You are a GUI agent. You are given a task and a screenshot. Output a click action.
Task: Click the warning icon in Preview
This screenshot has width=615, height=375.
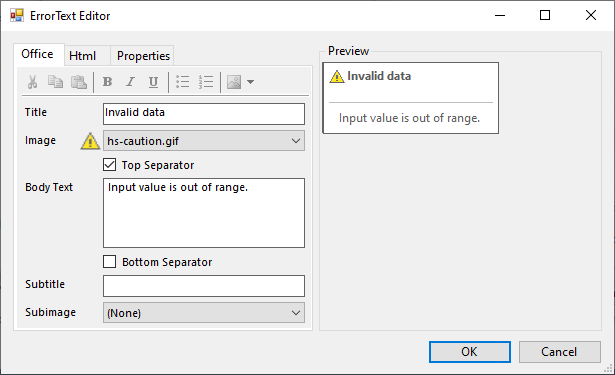click(x=337, y=76)
